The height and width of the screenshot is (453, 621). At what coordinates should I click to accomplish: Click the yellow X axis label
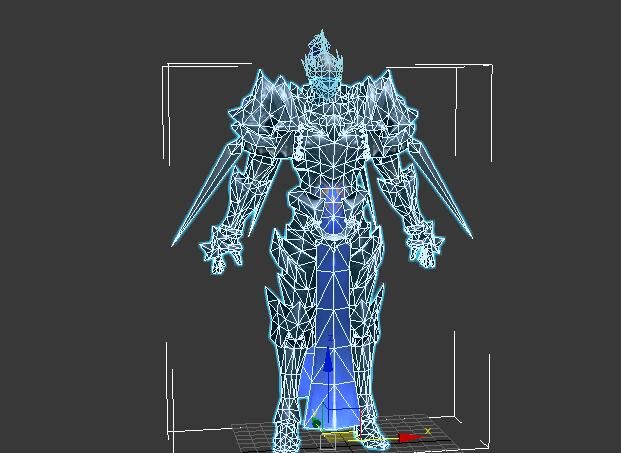pos(428,431)
